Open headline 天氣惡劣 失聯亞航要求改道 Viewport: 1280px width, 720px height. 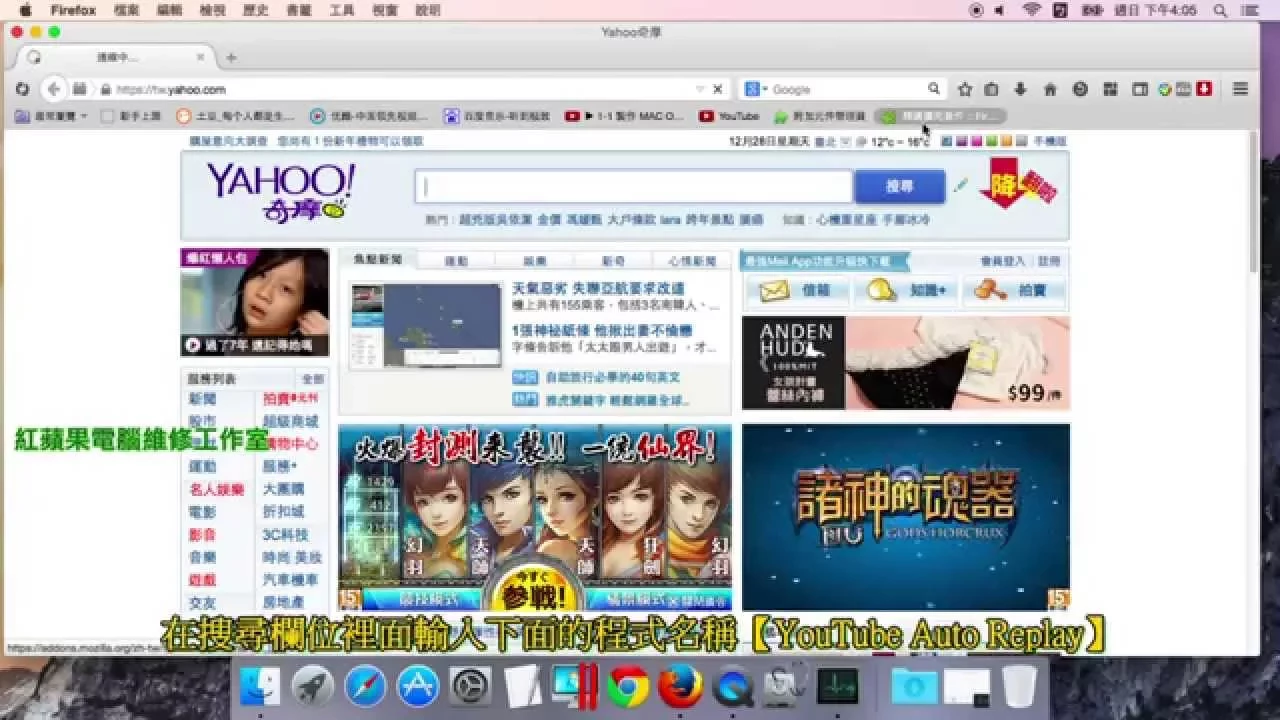click(598, 288)
